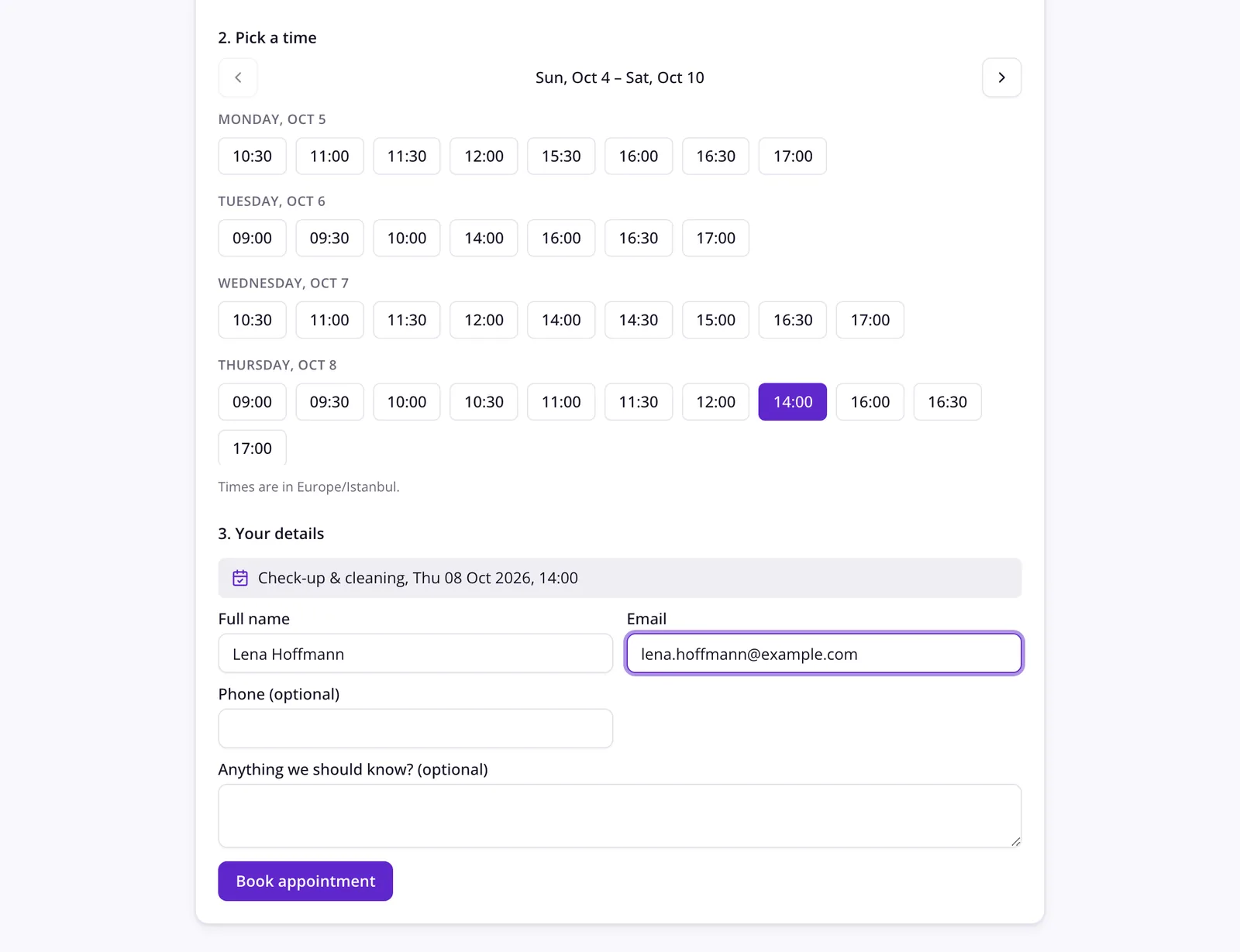Screen dimensions: 1240x952
Task: Select Wednesday 11:30 slot
Action: coord(407,320)
